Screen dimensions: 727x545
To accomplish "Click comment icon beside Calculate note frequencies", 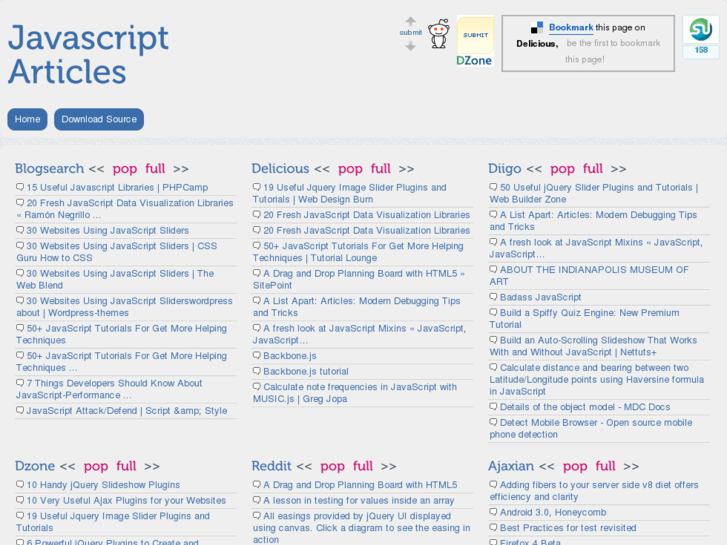I will point(256,386).
